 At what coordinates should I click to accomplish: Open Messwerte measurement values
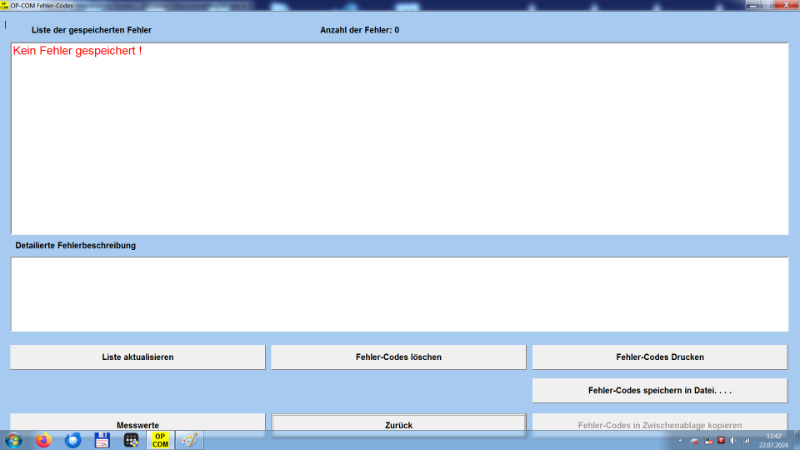tap(138, 424)
